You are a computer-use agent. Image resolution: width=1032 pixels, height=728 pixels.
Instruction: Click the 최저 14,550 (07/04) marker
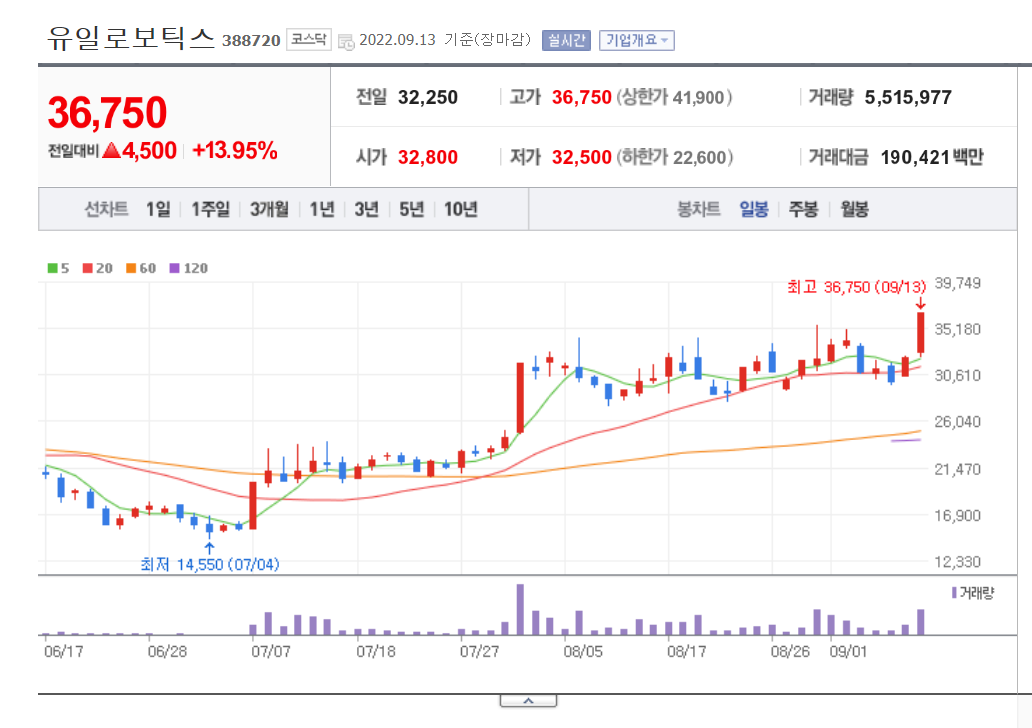(209, 565)
